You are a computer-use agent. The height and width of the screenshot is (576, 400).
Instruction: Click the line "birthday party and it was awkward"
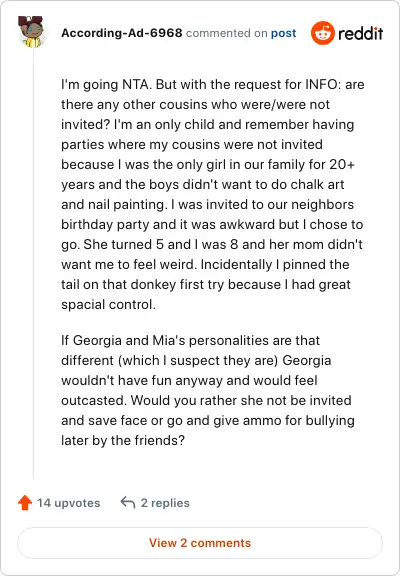point(212,224)
